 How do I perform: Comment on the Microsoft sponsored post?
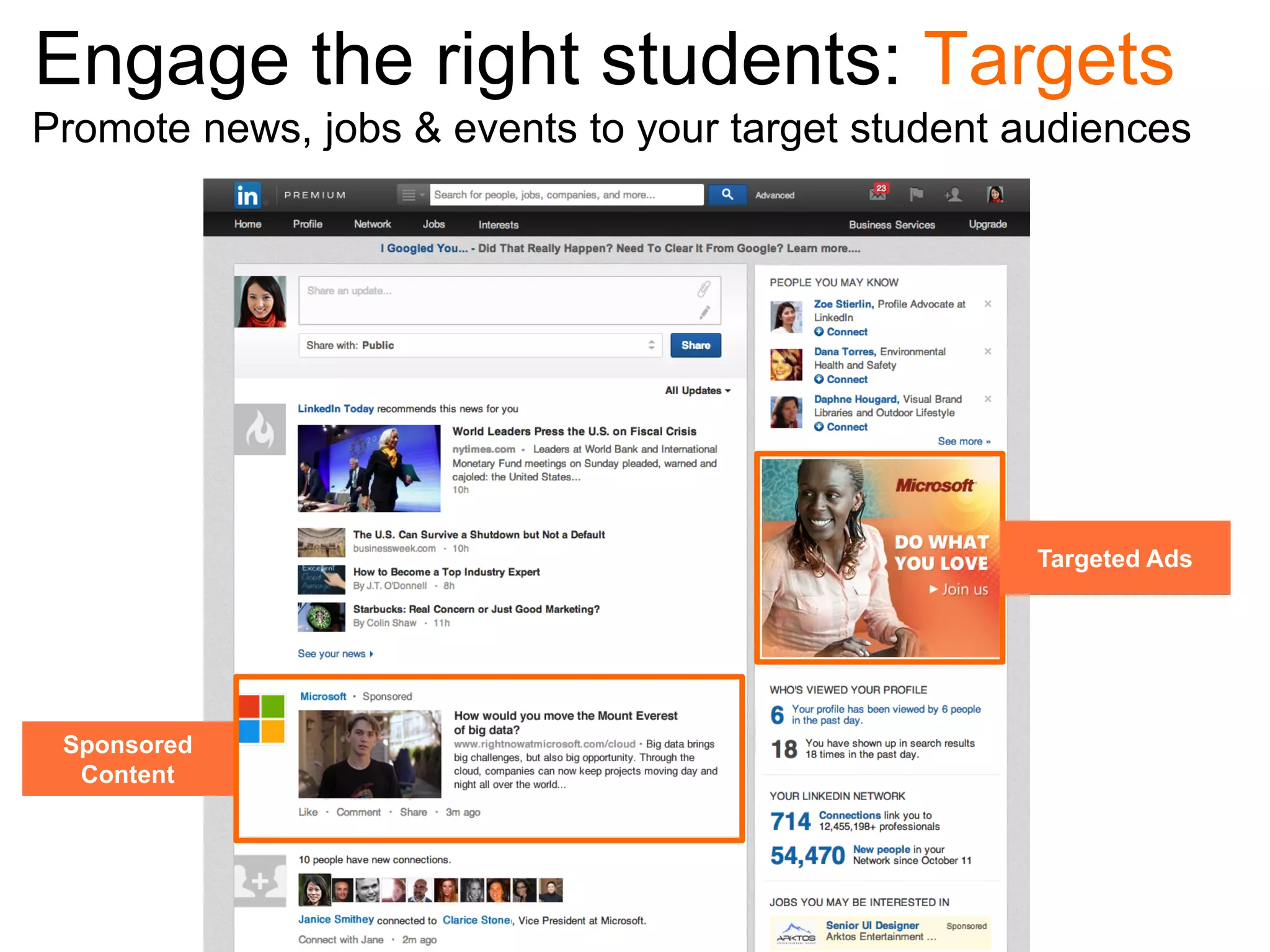[x=358, y=812]
